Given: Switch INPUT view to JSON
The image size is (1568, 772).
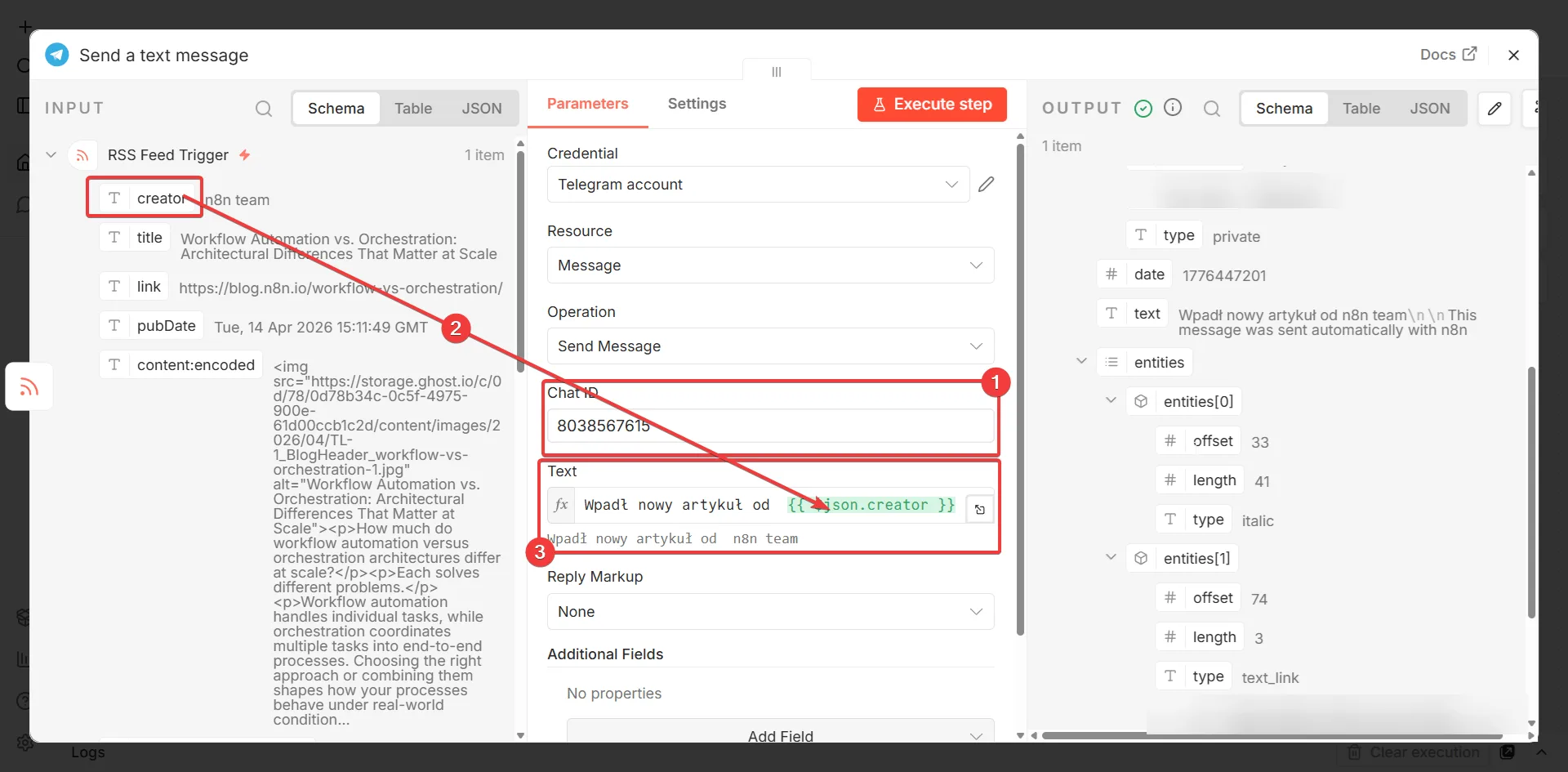Looking at the screenshot, I should click(x=482, y=109).
